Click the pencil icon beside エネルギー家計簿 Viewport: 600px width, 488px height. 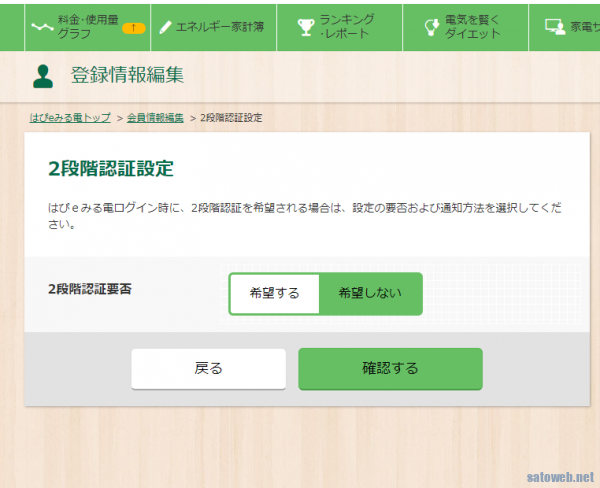165,27
